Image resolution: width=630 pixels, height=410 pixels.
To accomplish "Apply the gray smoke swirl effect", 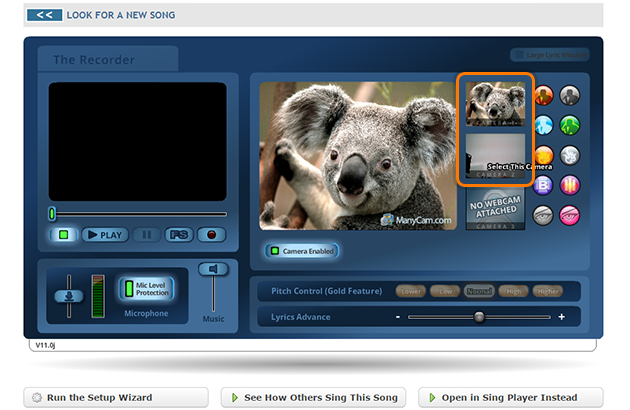I will pyautogui.click(x=570, y=155).
